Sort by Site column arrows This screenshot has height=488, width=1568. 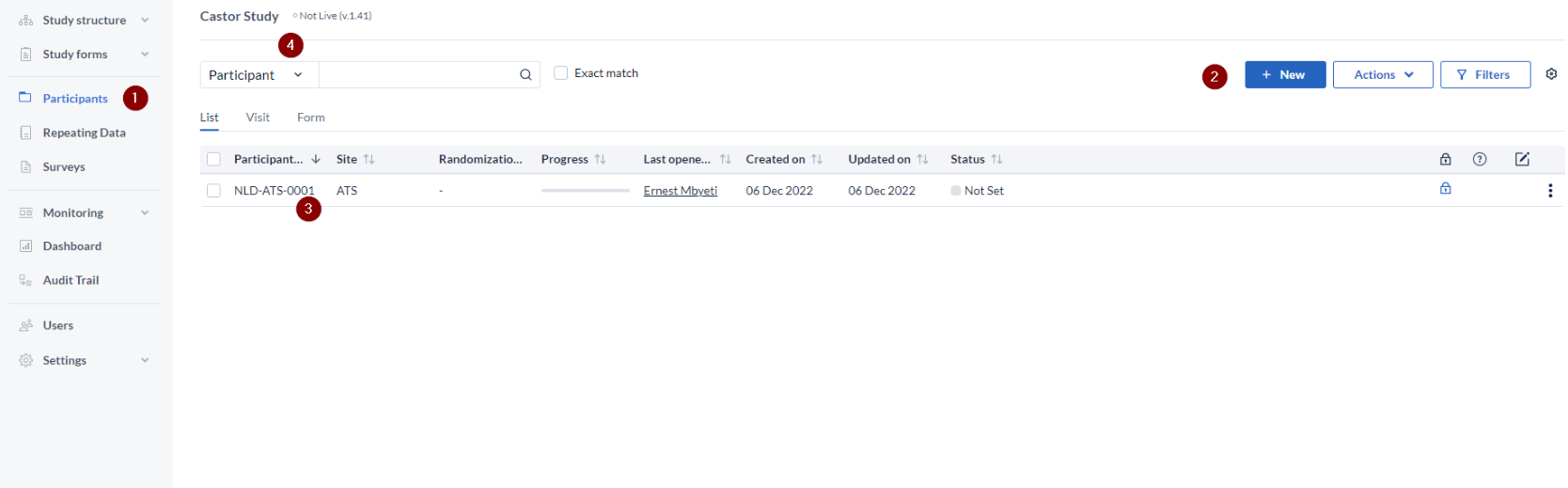coord(369,160)
